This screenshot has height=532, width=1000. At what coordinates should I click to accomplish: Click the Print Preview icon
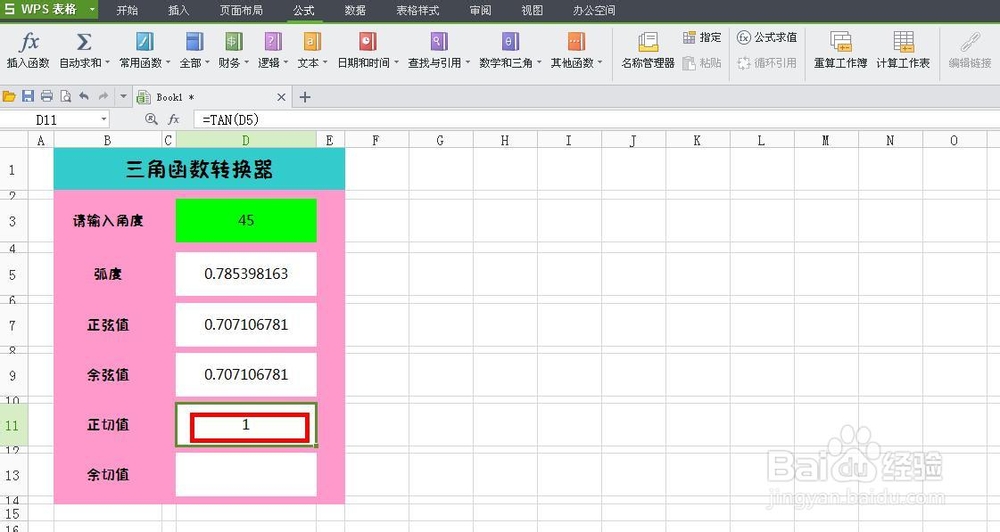click(66, 97)
